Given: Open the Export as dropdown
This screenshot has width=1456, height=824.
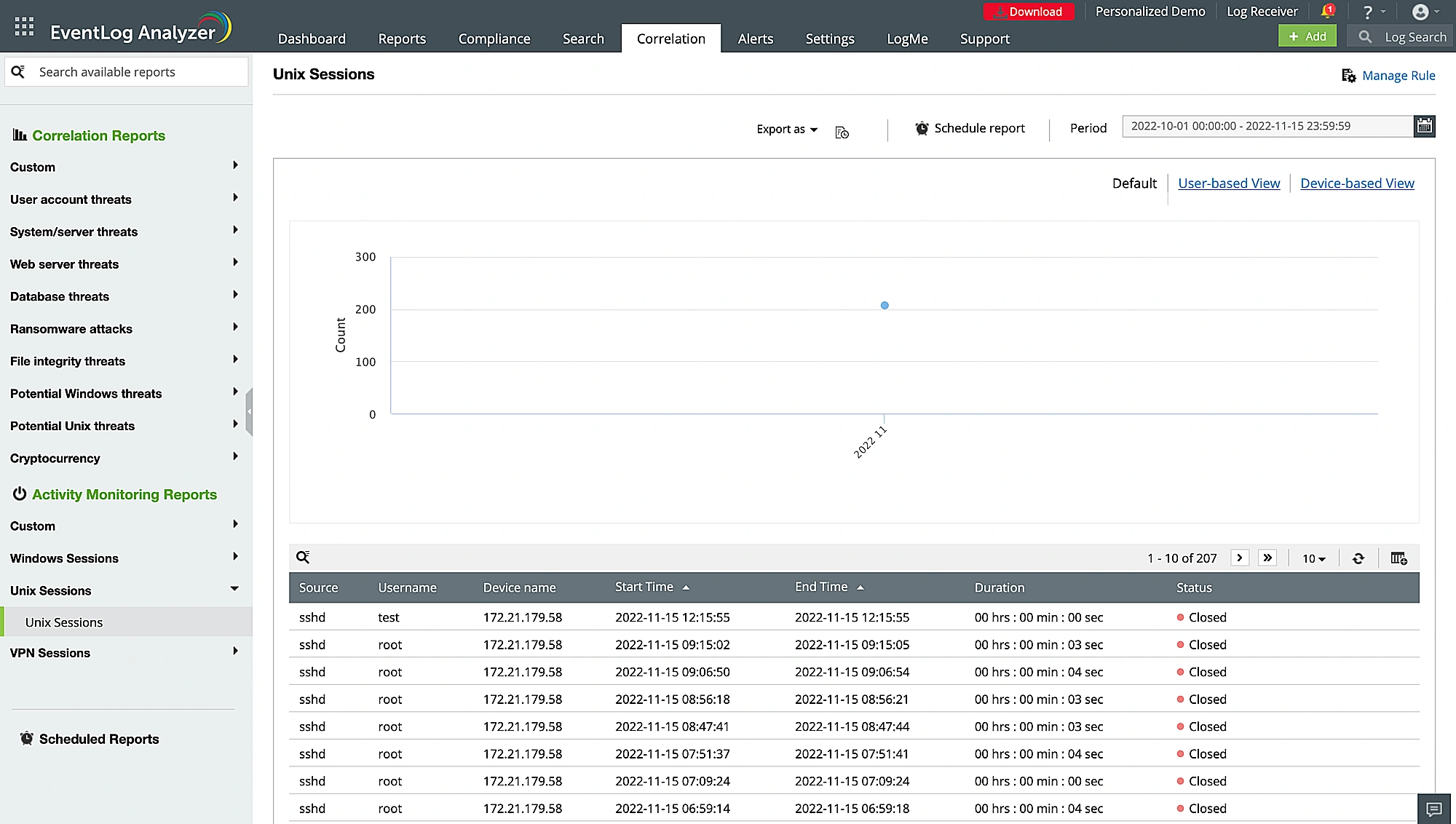Looking at the screenshot, I should 787,129.
